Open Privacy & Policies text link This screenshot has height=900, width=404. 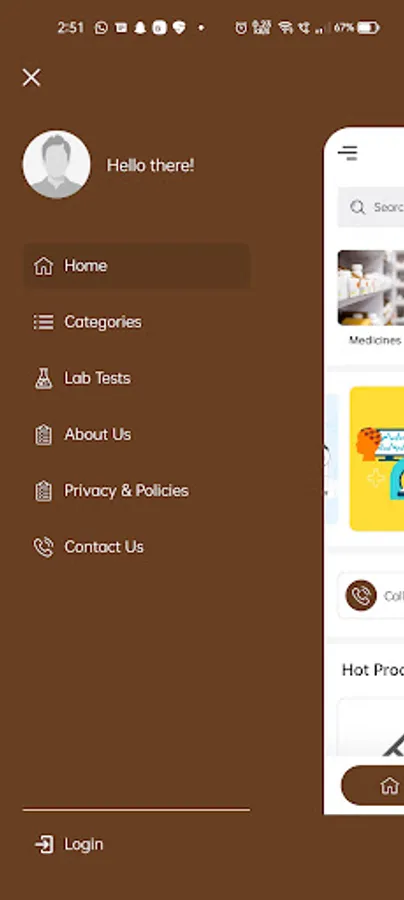pyautogui.click(x=126, y=491)
